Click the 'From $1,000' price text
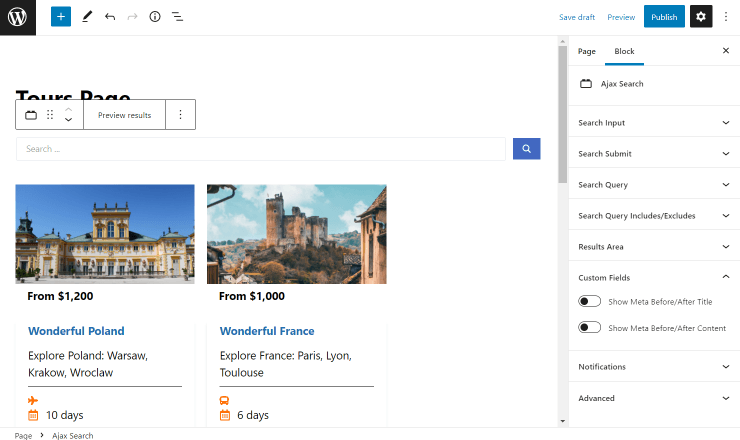The height and width of the screenshot is (440, 740). click(x=252, y=296)
